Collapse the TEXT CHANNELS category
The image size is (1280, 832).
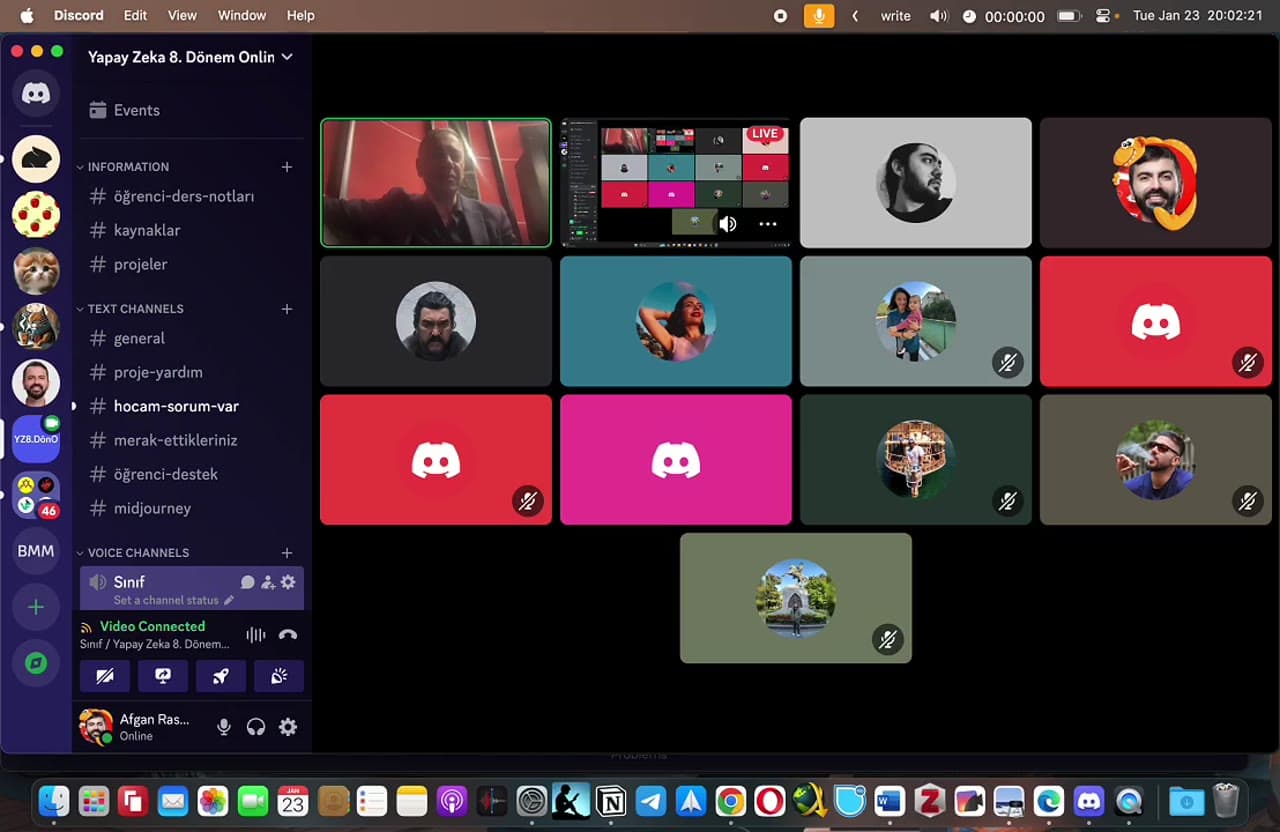point(135,309)
